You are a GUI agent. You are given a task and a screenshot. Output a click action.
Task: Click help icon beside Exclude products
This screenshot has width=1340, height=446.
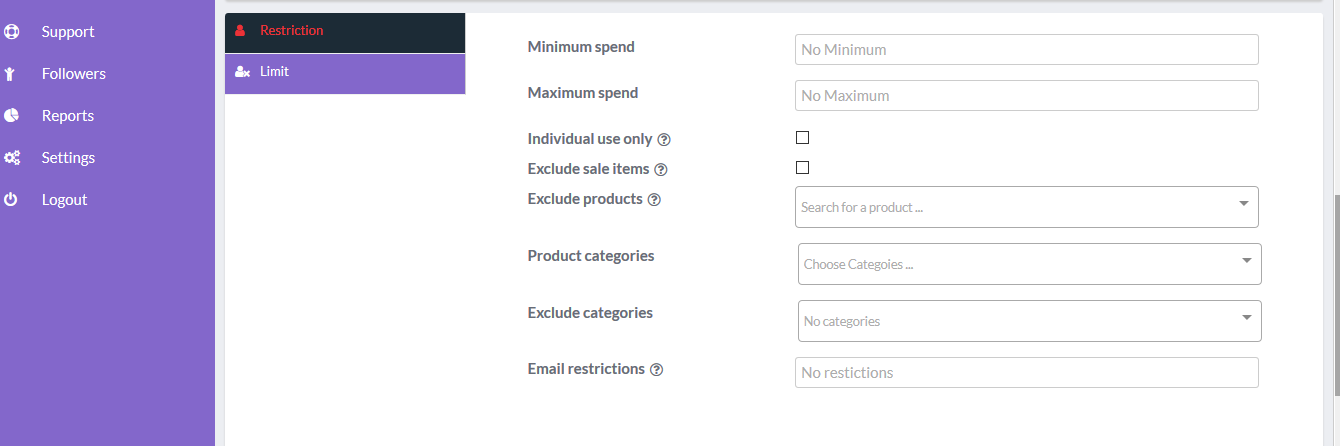pos(654,200)
